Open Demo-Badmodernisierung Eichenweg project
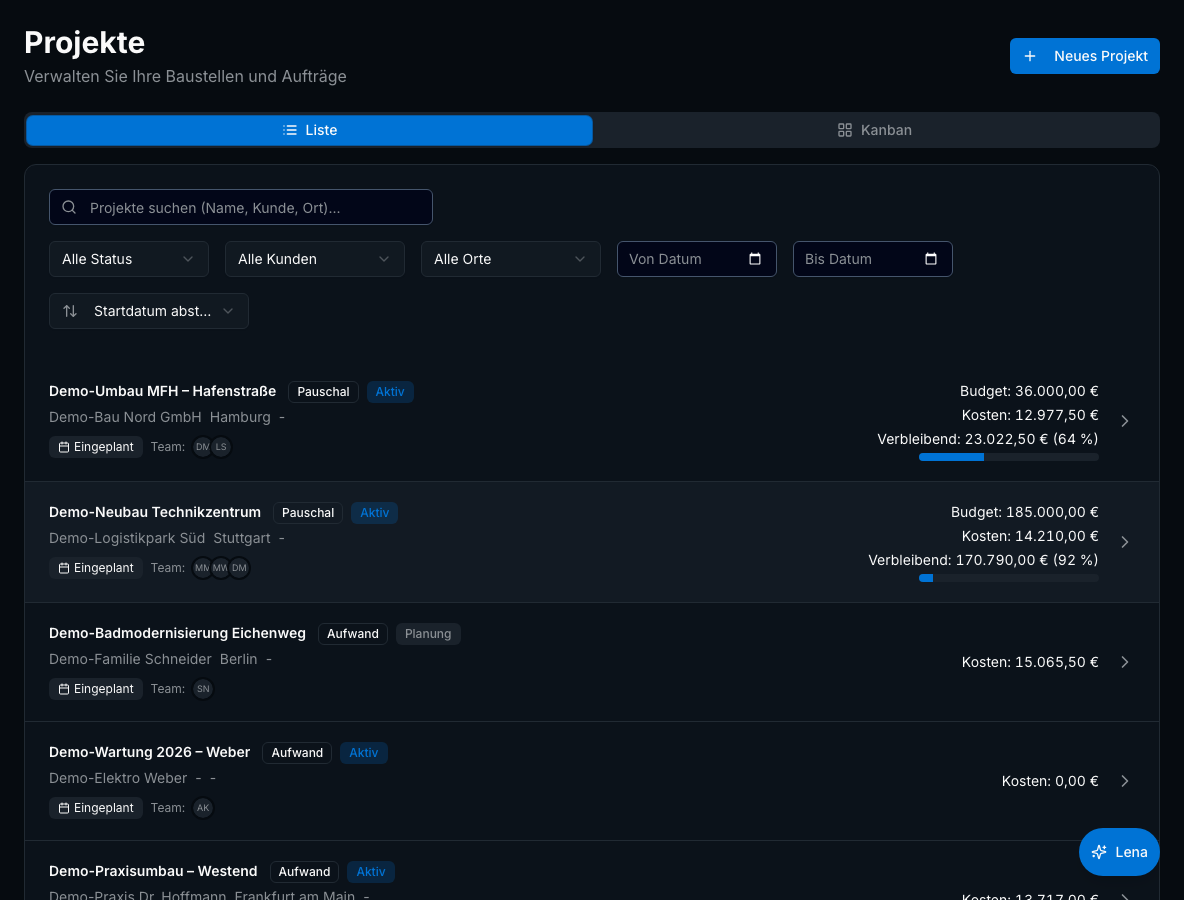This screenshot has width=1184, height=900. point(177,633)
